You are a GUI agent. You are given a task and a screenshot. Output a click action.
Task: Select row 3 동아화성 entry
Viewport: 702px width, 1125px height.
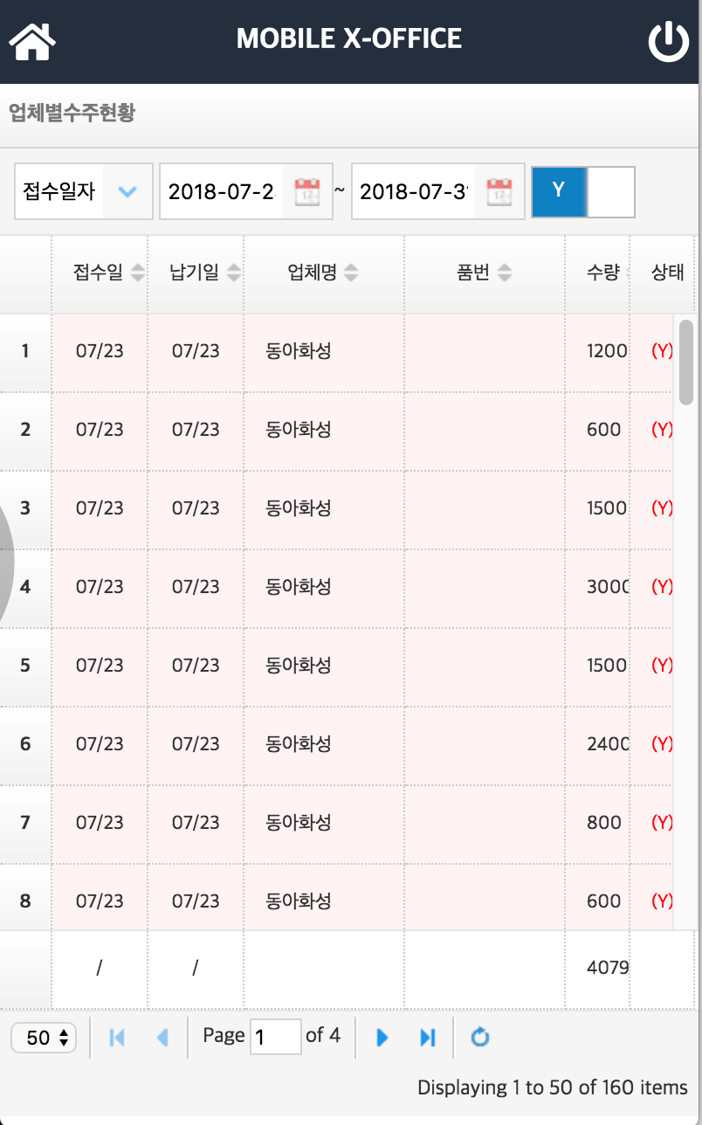299,508
